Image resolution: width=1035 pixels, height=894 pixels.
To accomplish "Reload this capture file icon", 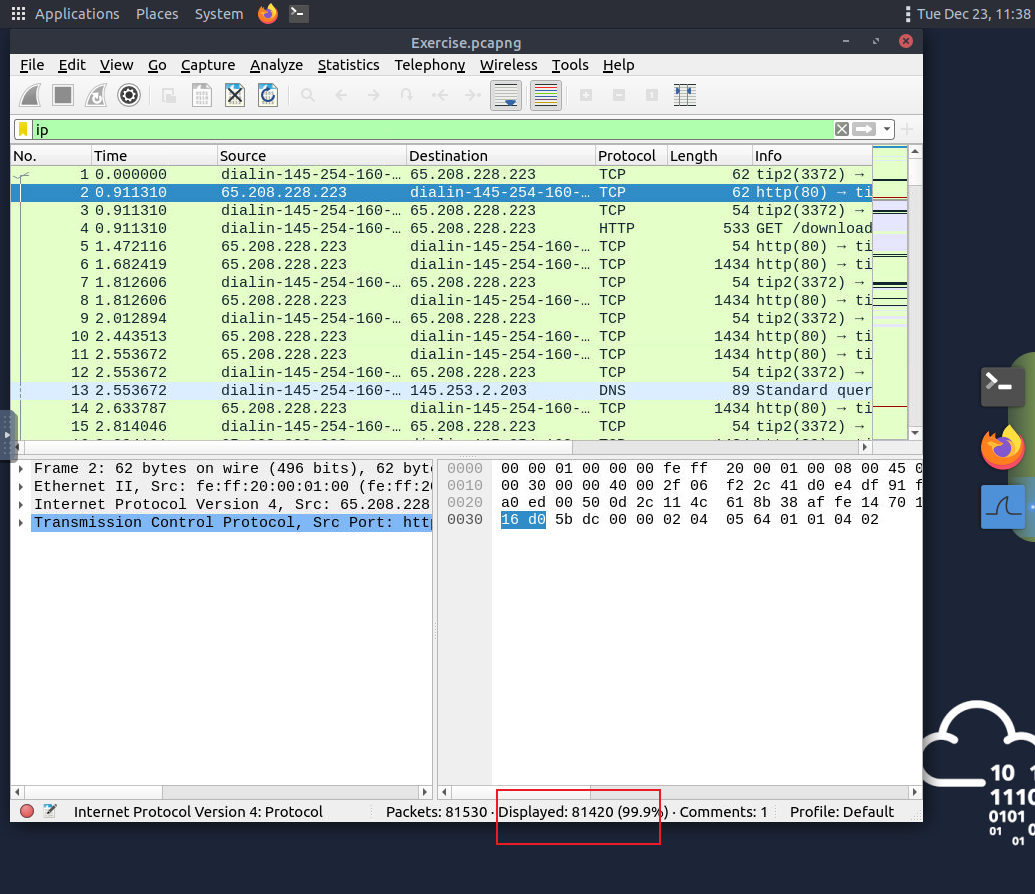I will [x=268, y=96].
